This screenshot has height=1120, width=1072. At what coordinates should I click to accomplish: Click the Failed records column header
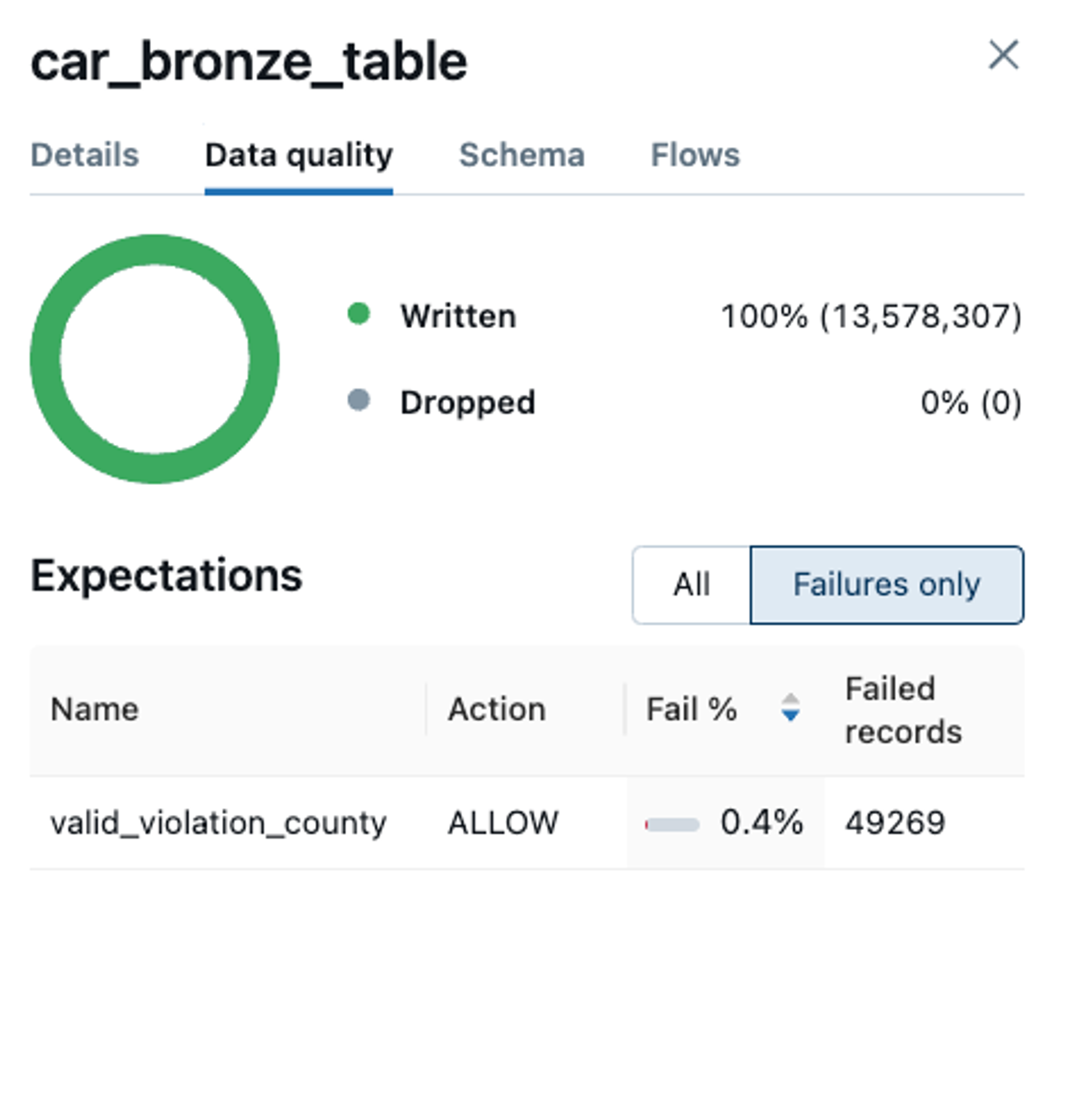click(903, 710)
